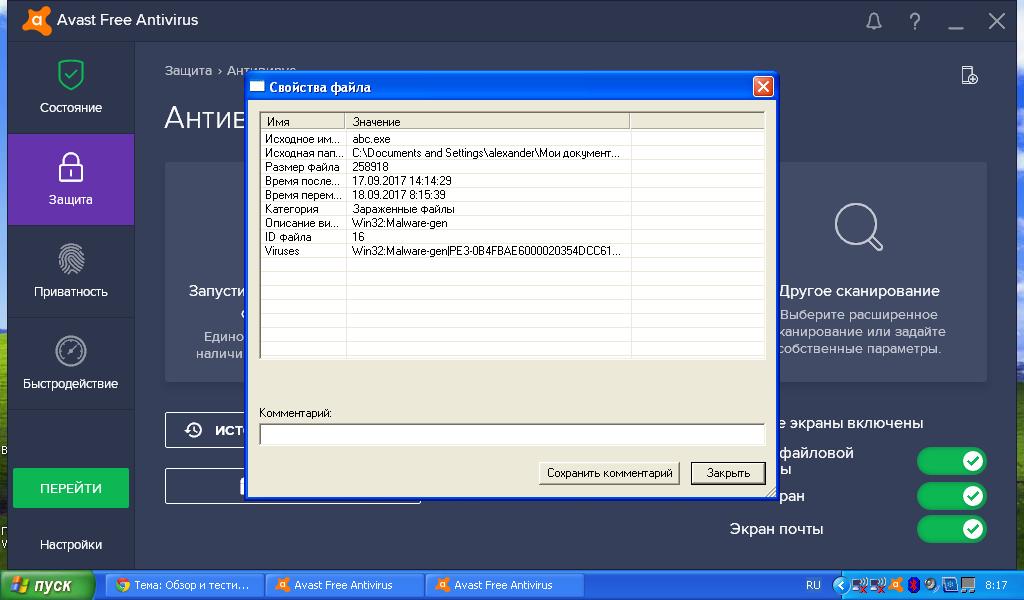The height and width of the screenshot is (600, 1024).
Task: Click the Avast logo in title bar
Action: click(x=37, y=20)
